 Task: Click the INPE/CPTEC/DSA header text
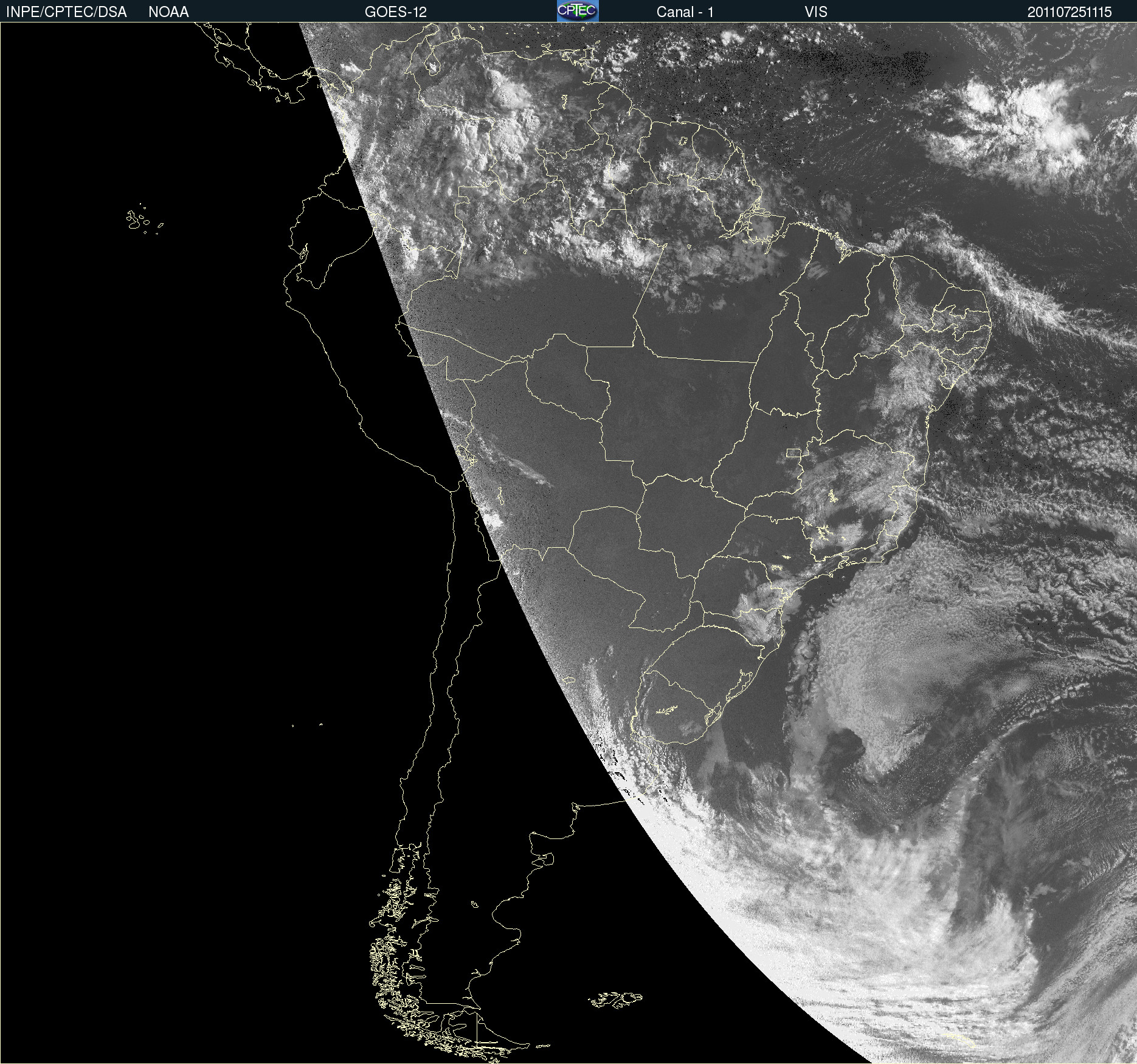point(66,12)
